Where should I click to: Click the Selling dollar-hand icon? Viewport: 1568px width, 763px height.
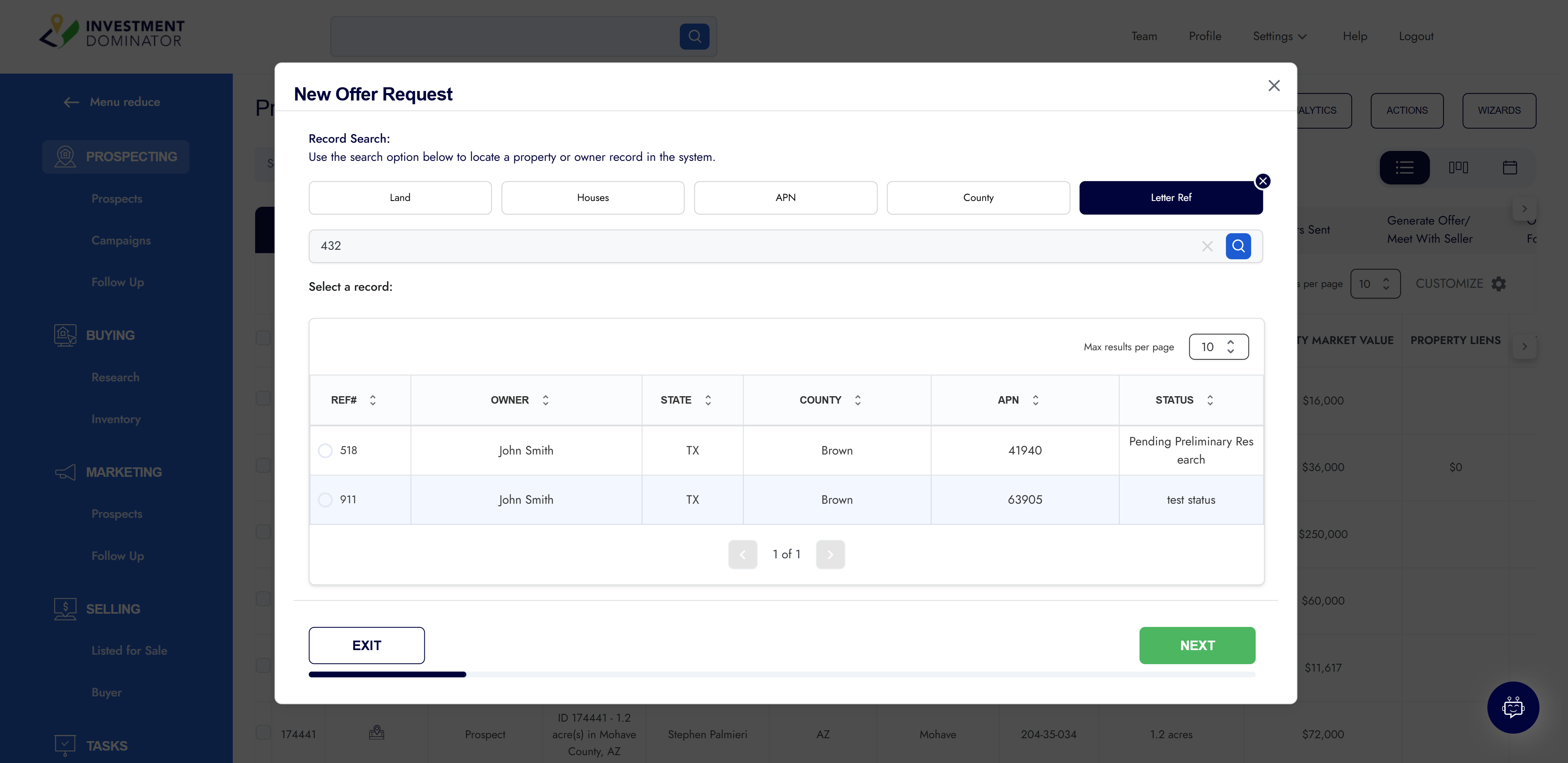pos(65,608)
